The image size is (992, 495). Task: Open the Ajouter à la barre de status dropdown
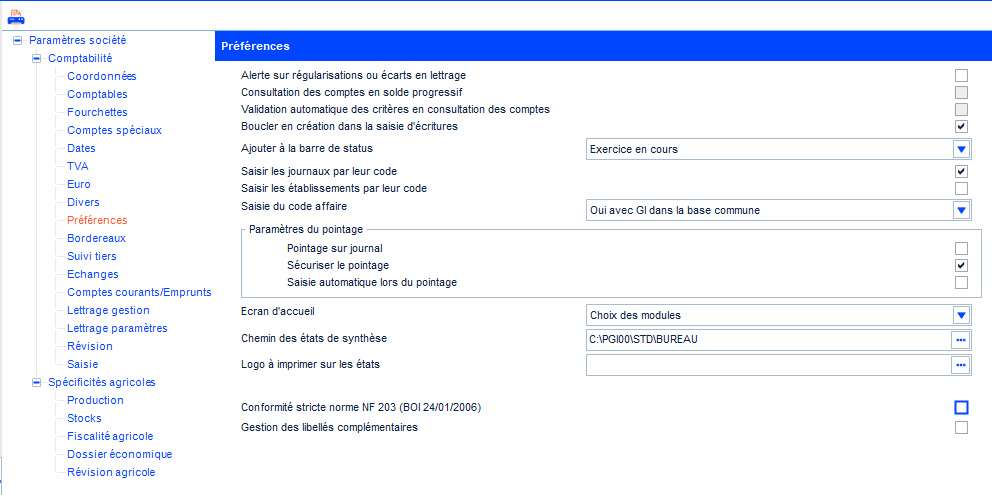pos(961,149)
